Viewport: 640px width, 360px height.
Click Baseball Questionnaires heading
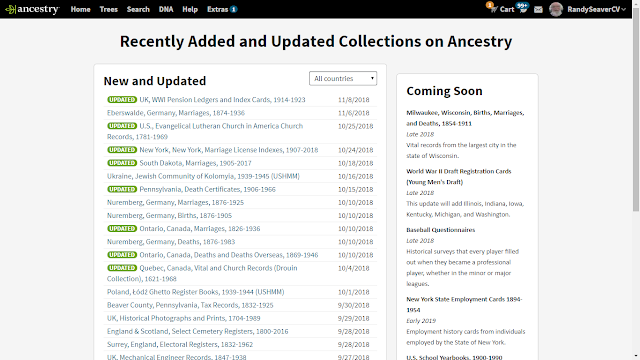tap(440, 230)
